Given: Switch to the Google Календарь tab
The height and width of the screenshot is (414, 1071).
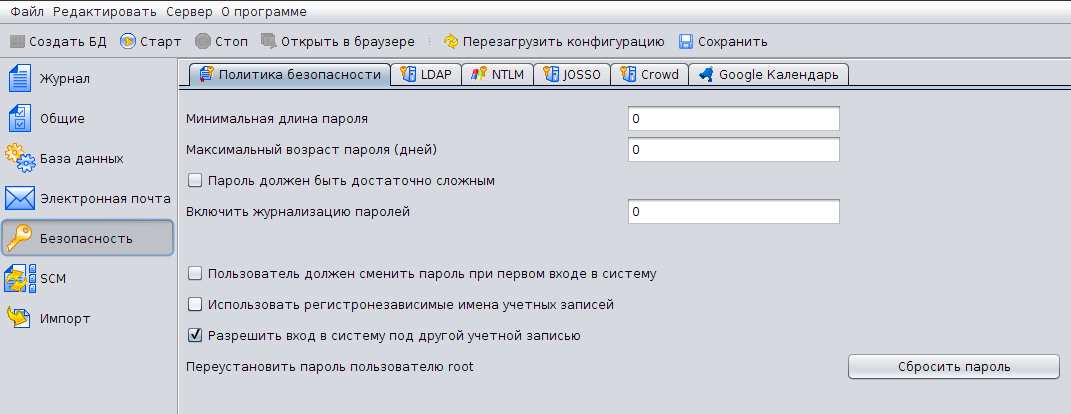Looking at the screenshot, I should tap(770, 75).
